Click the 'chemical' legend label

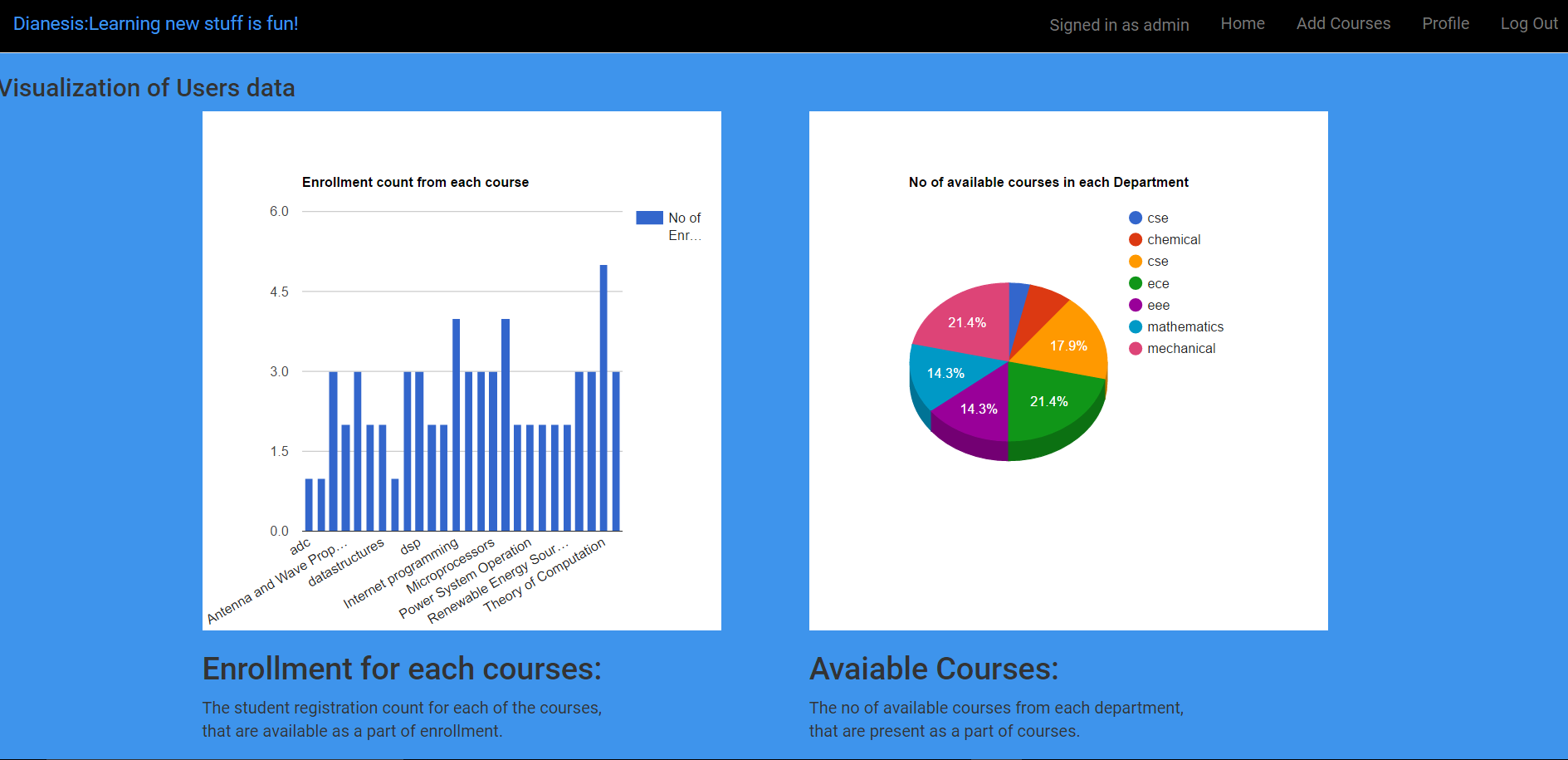(1174, 239)
